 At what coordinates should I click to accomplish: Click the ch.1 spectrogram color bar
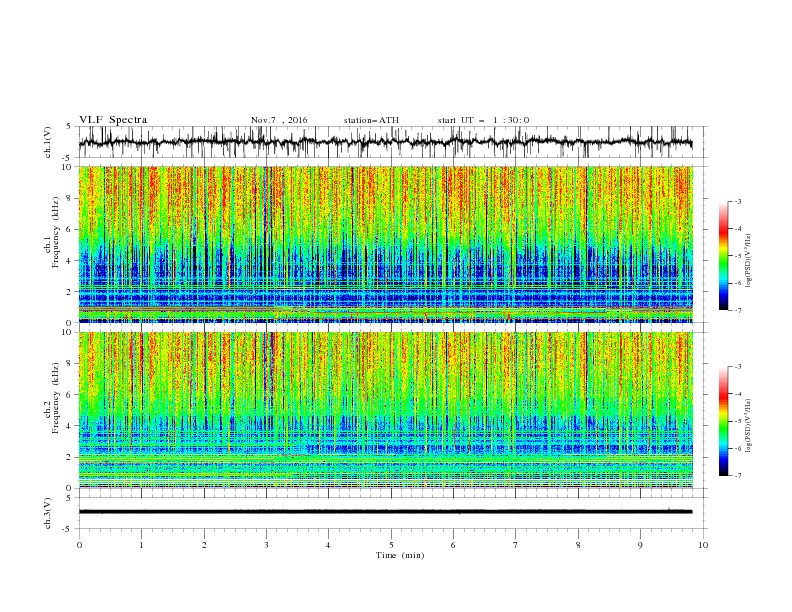[x=723, y=256]
